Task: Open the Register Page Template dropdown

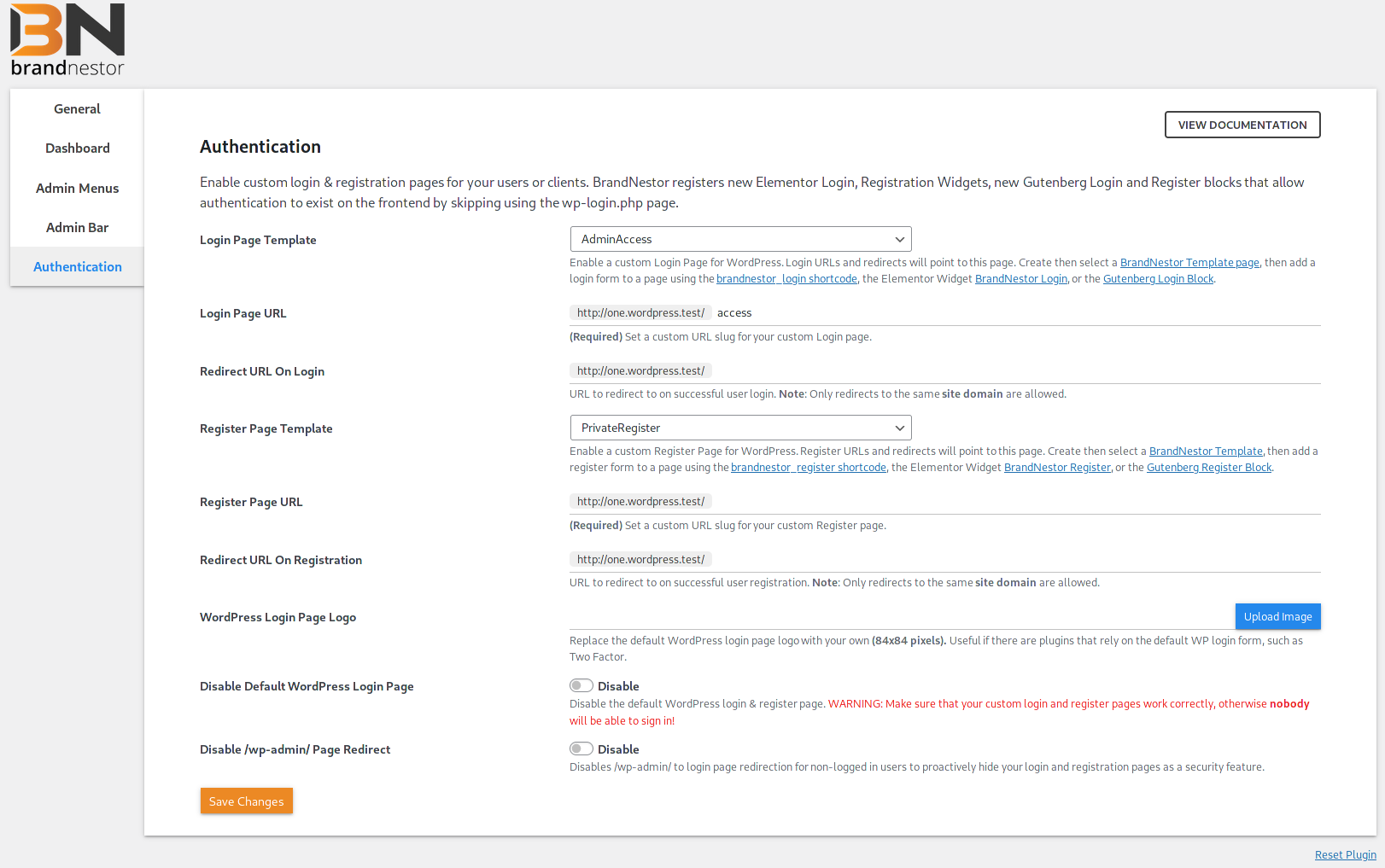Action: pos(740,428)
